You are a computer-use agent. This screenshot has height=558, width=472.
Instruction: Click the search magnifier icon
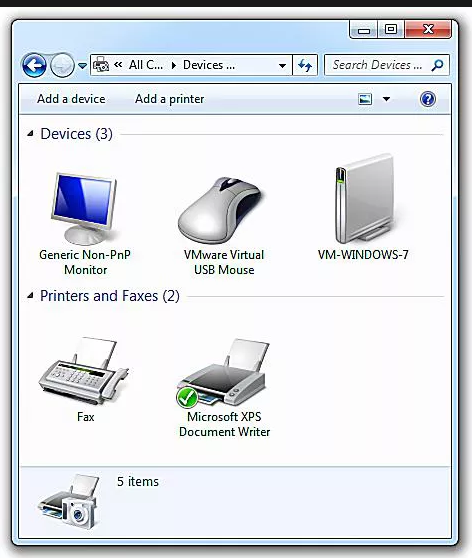pyautogui.click(x=437, y=65)
